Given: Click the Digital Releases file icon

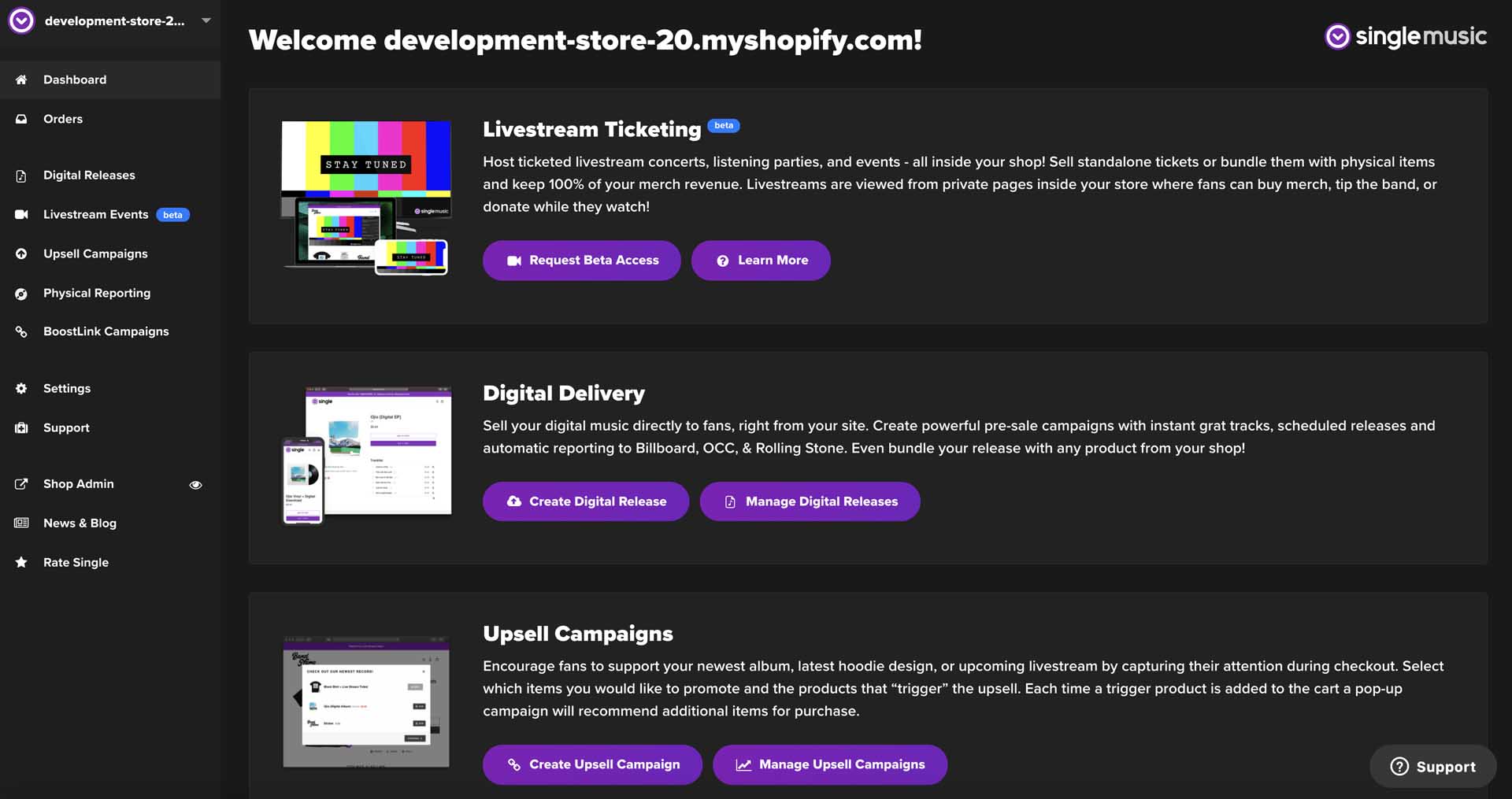Looking at the screenshot, I should (21, 176).
